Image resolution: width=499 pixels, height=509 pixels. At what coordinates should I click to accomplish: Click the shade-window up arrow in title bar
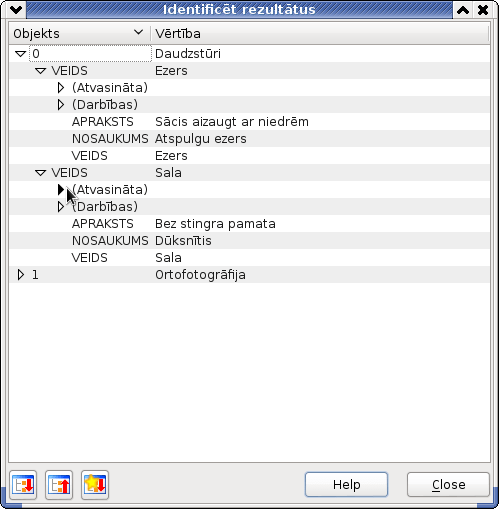(x=463, y=10)
